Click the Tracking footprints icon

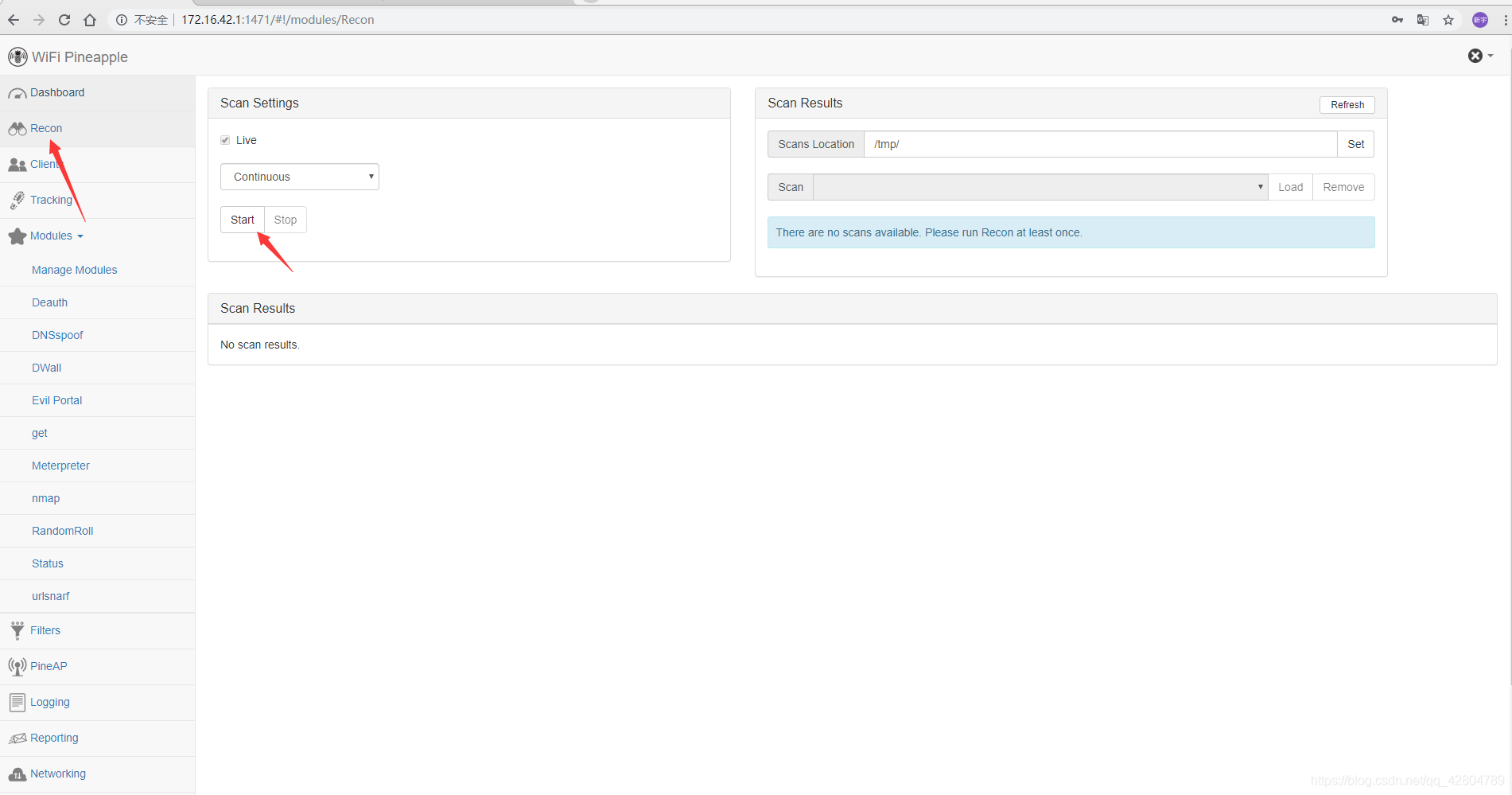pos(17,201)
